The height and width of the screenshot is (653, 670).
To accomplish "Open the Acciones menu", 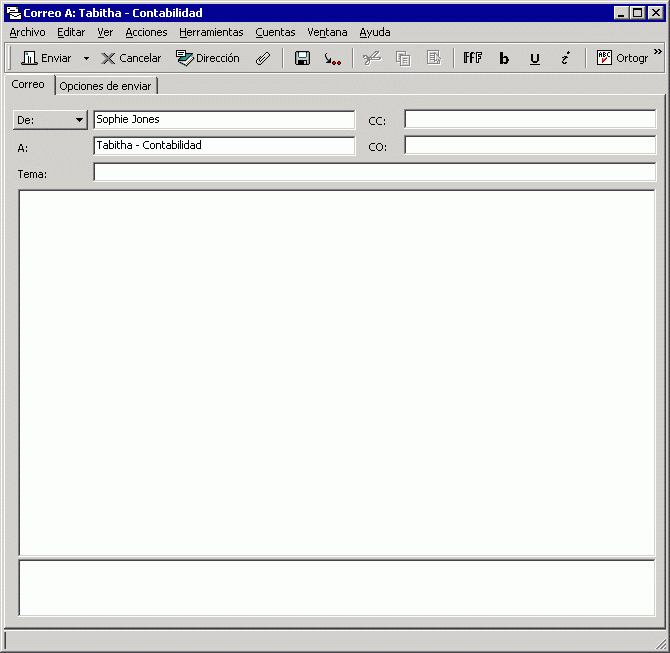I will 146,32.
